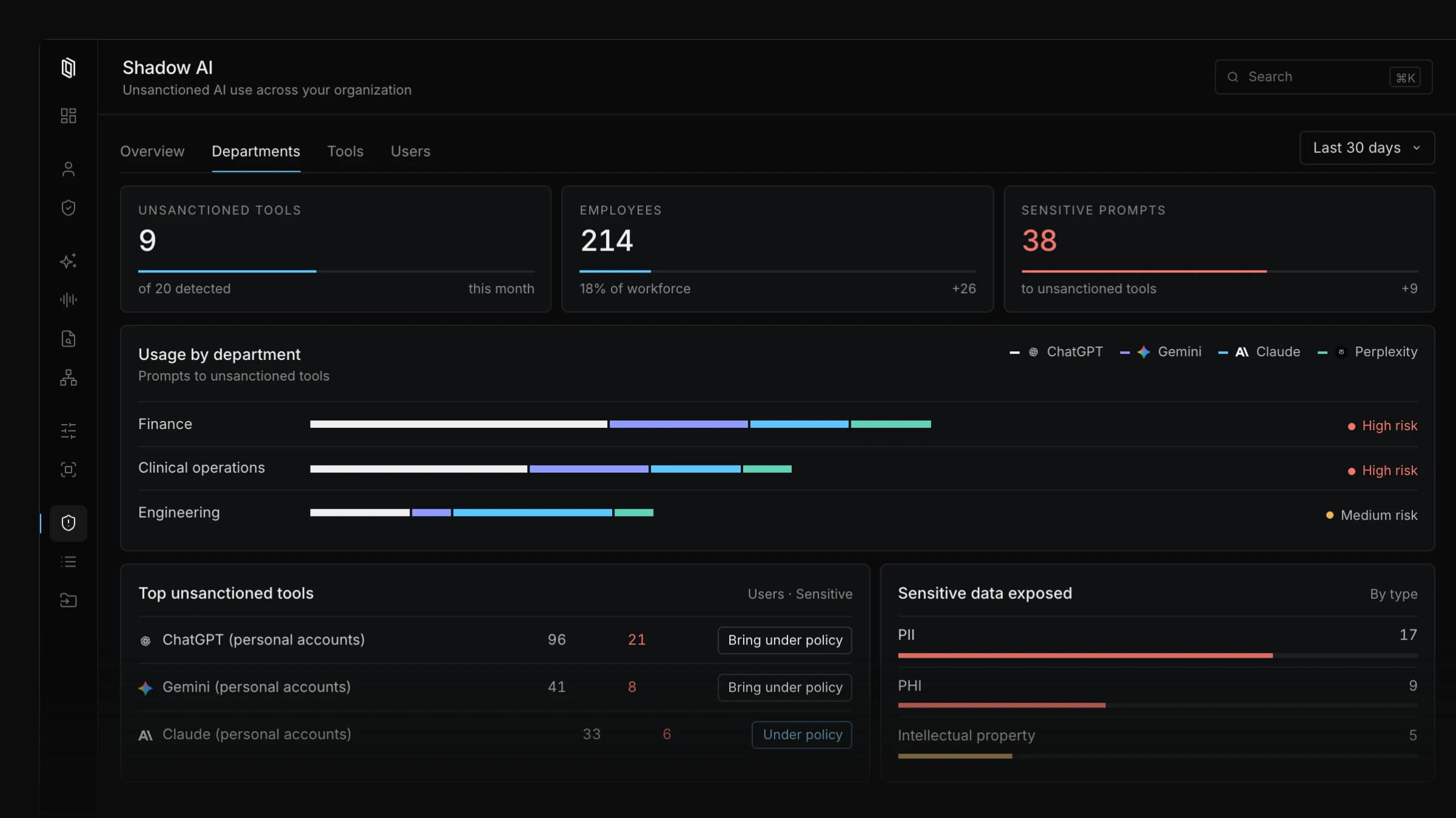This screenshot has height=818, width=1456.
Task: Click the Finance usage bar
Action: (620, 424)
